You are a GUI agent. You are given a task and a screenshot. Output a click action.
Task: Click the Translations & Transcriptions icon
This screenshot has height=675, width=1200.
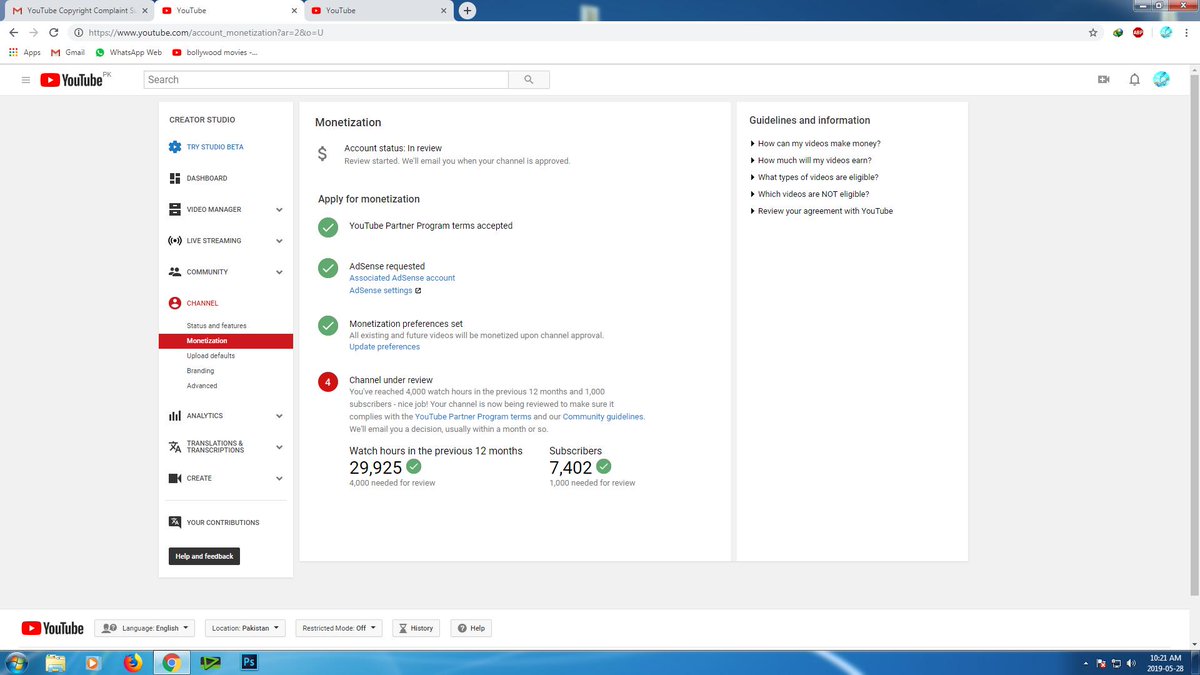tap(175, 447)
